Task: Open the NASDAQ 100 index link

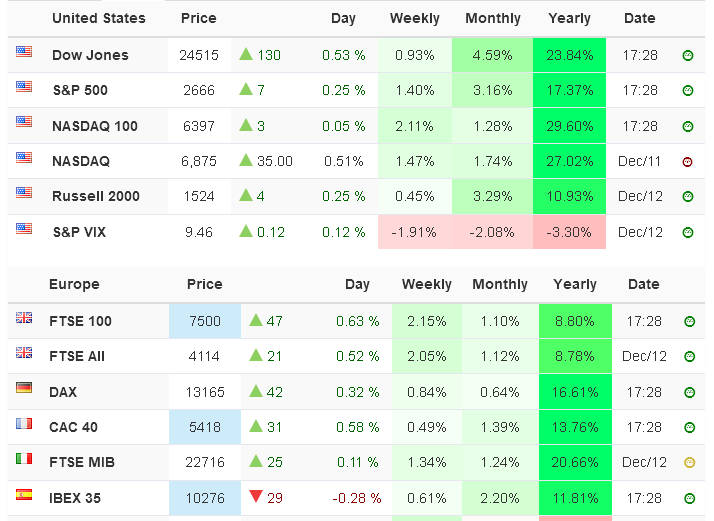Action: [95, 126]
